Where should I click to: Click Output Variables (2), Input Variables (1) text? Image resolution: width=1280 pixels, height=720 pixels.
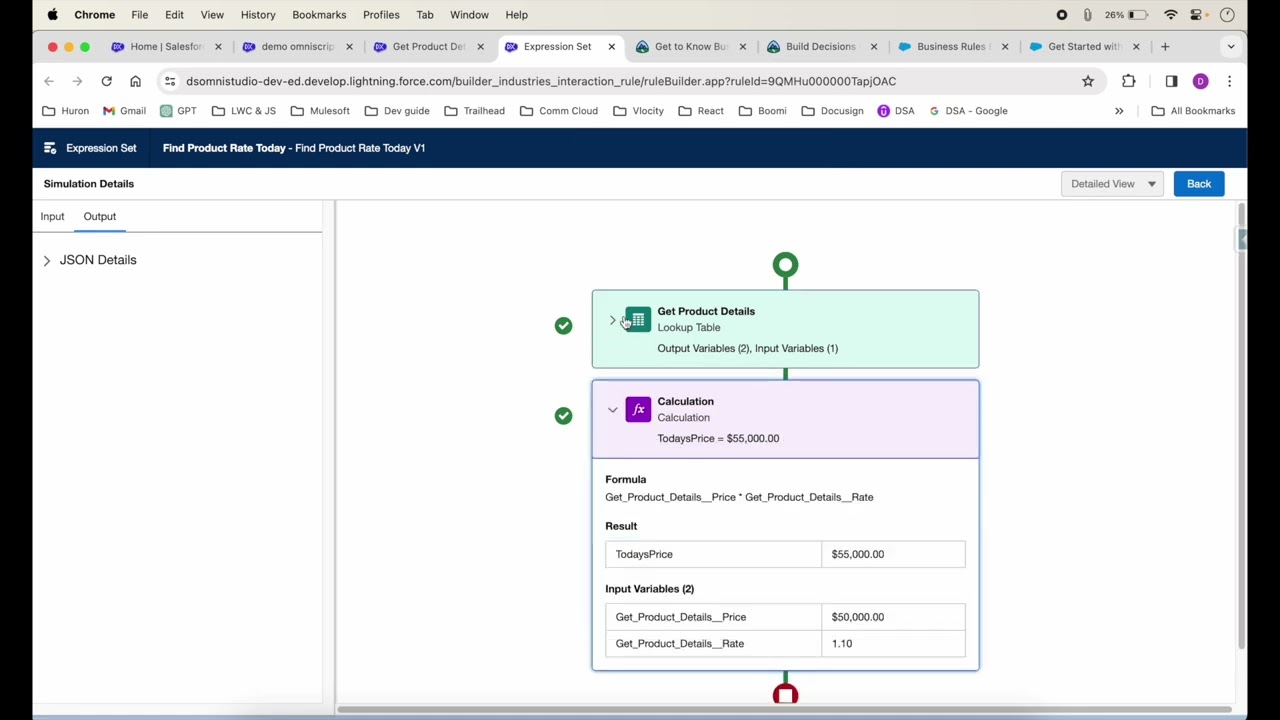click(x=747, y=349)
